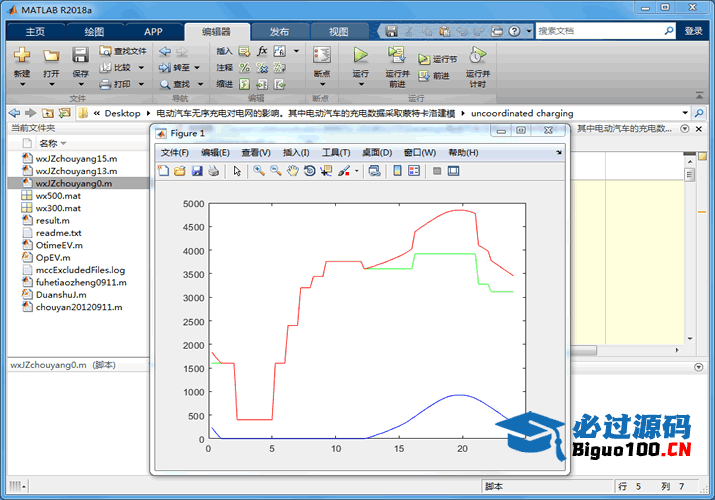Click the 名称 column header
This screenshot has height=500, width=715.
click(x=48, y=144)
